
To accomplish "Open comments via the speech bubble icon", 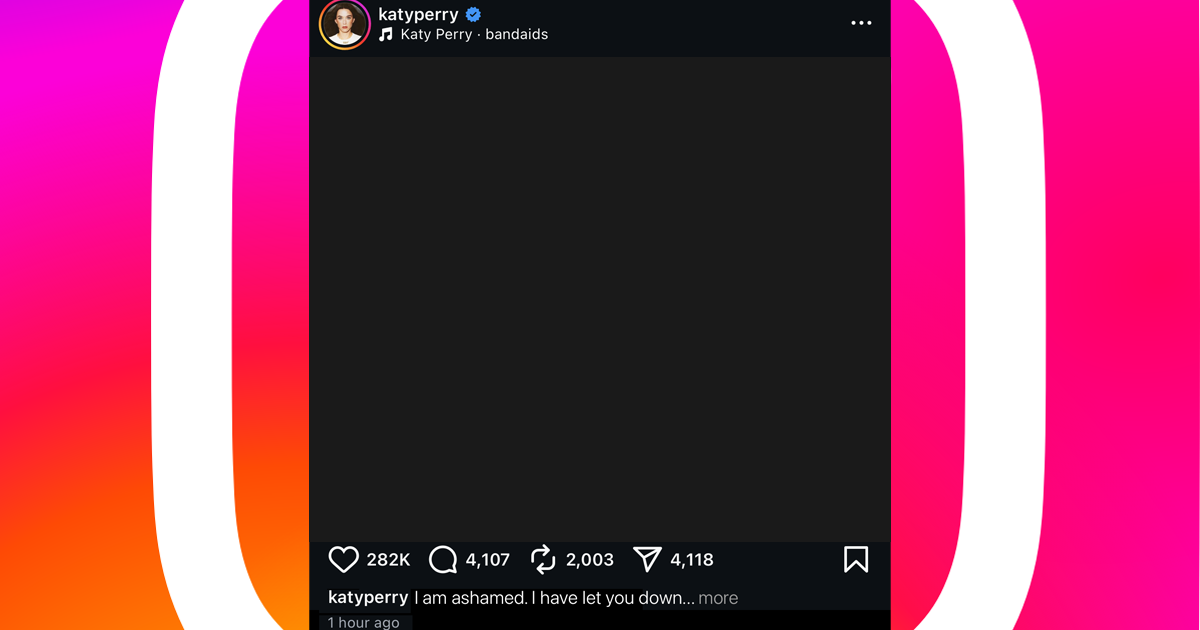I will [441, 559].
